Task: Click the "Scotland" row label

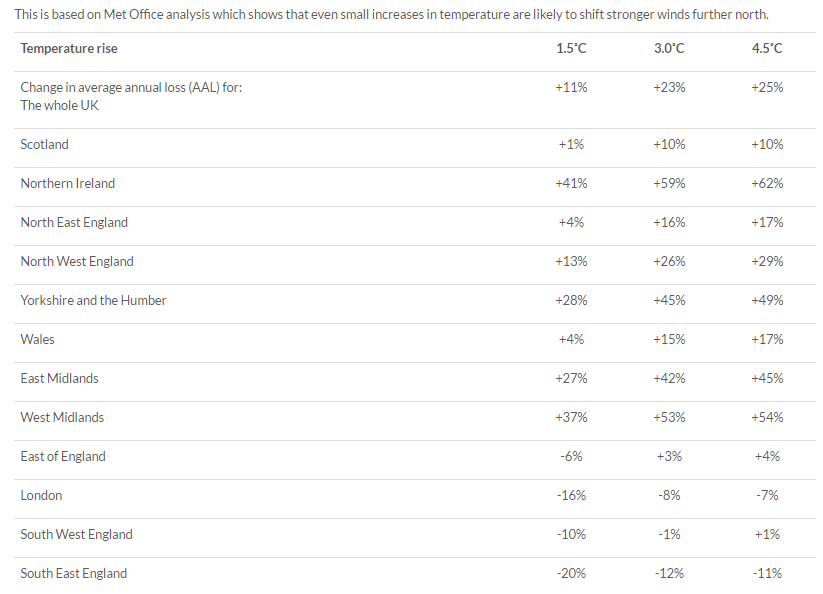Action: point(45,144)
